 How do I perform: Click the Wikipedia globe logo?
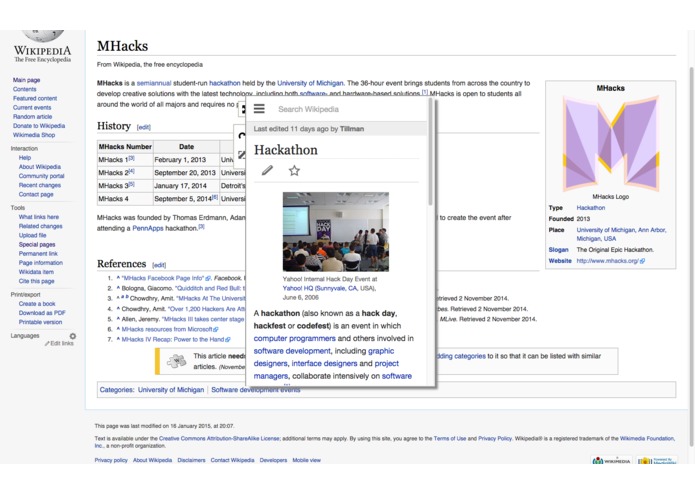point(43,36)
